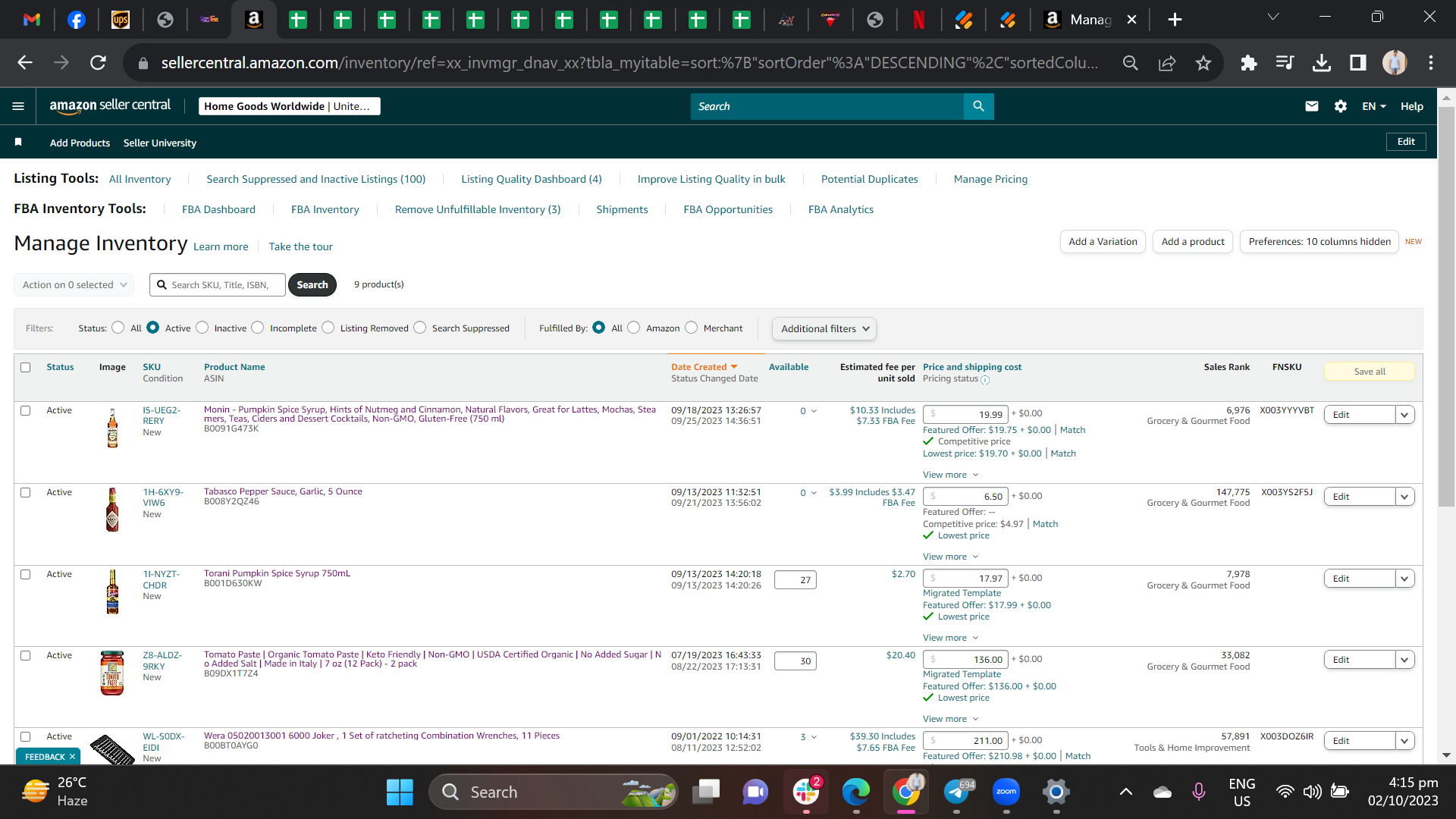1456x819 pixels.
Task: Bookmark this page with the star icon
Action: (x=1203, y=63)
